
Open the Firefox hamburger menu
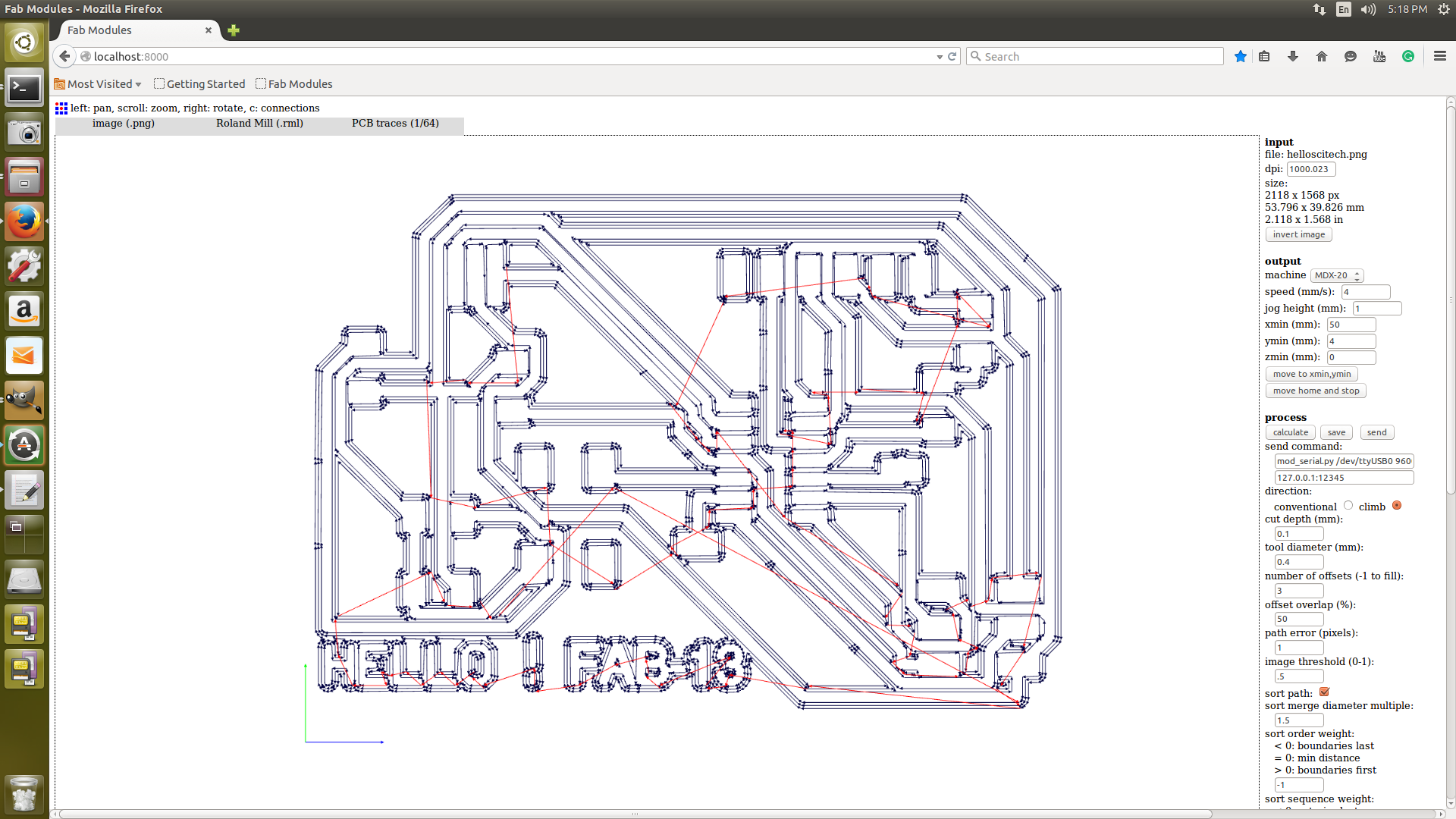(1440, 56)
